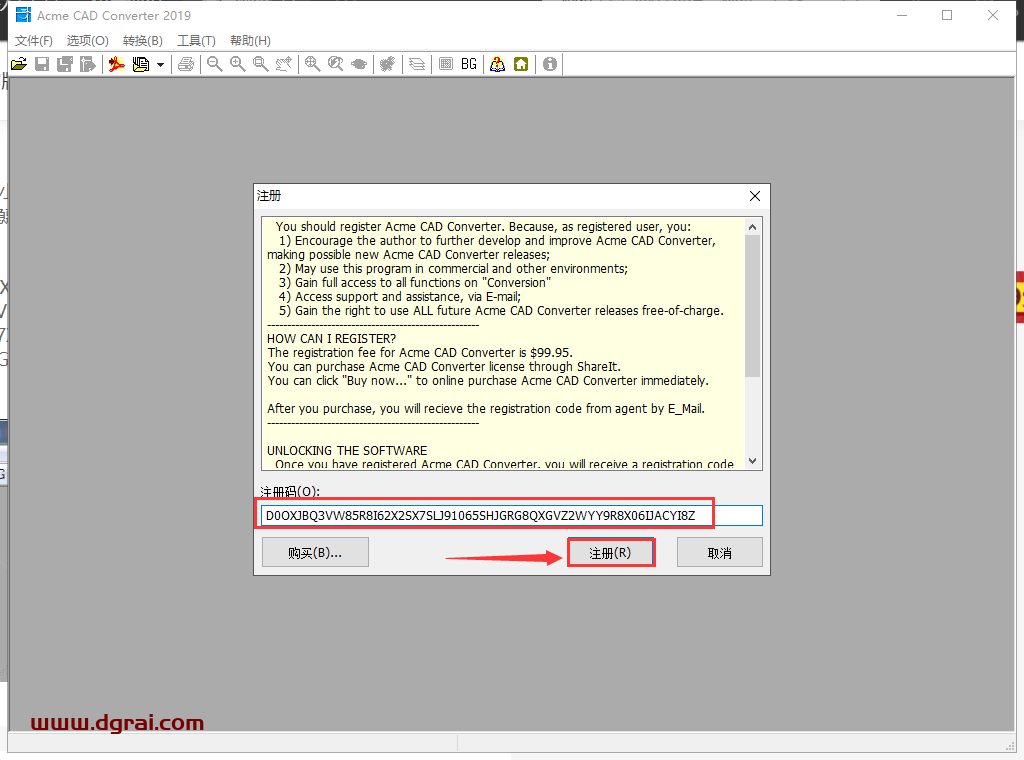Click the 取消 cancel button
The width and height of the screenshot is (1024, 760).
720,552
